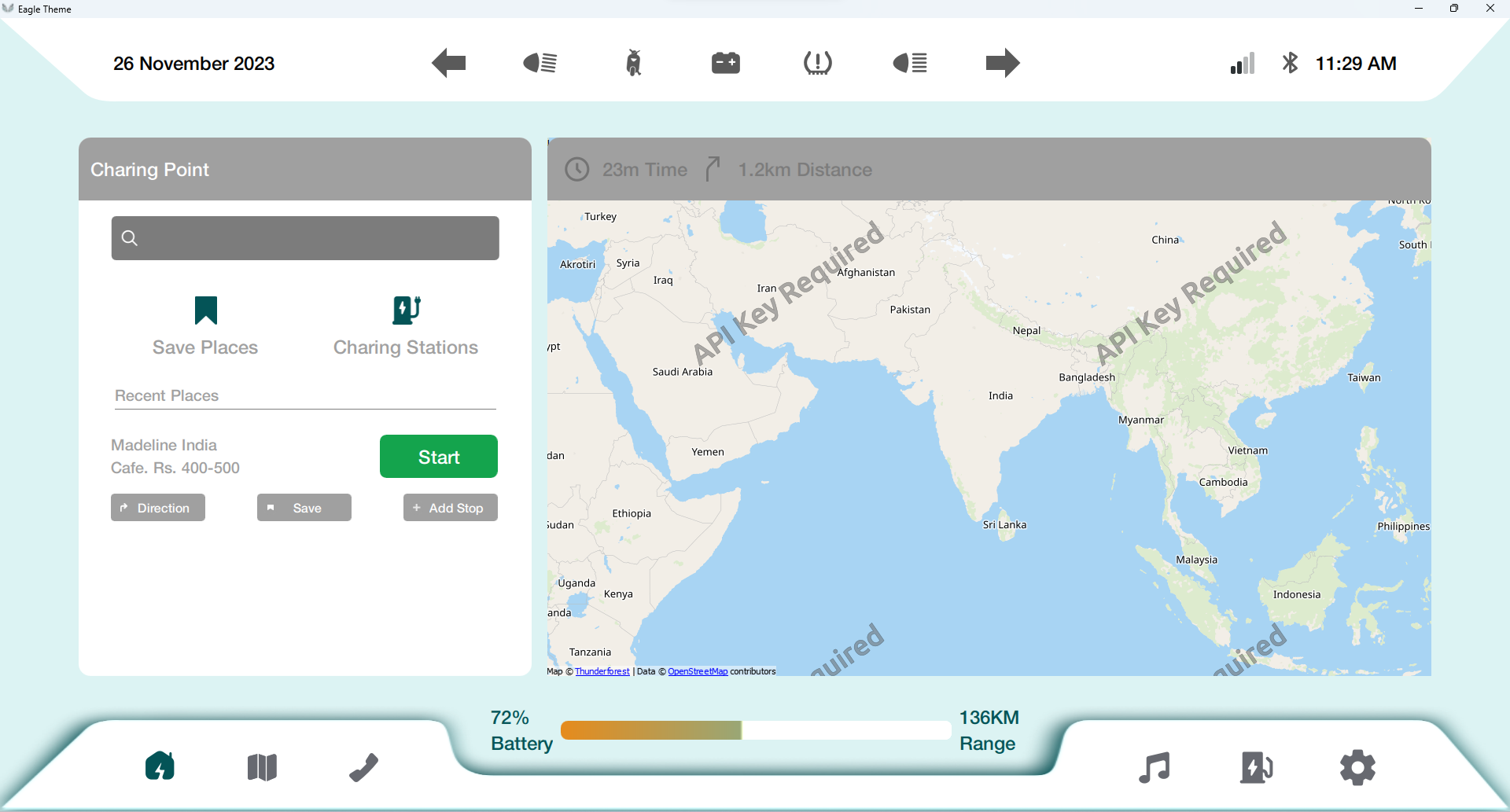1510x812 pixels.
Task: Open the phone call tab
Action: [x=363, y=767]
